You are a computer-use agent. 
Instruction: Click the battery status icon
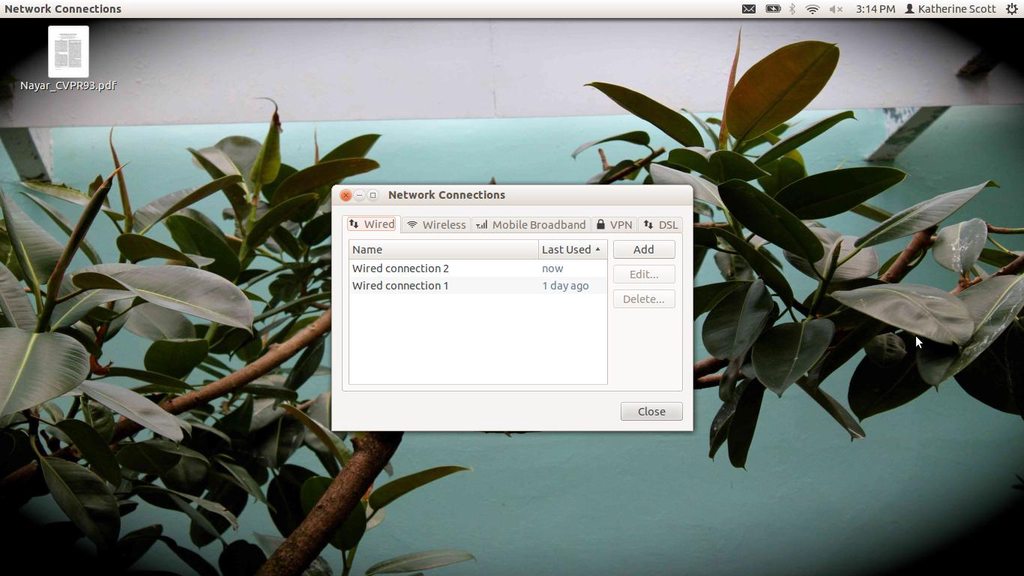point(772,9)
